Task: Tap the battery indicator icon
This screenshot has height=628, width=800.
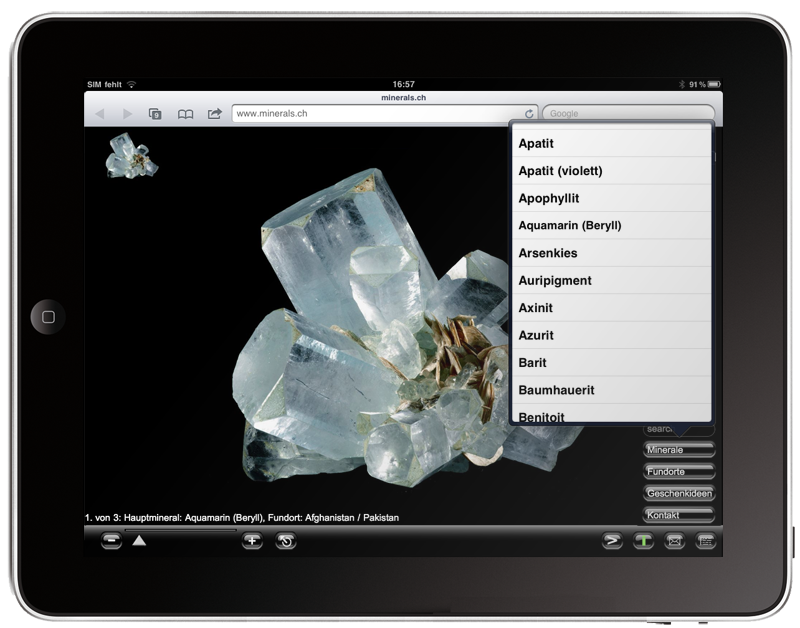Action: point(714,84)
